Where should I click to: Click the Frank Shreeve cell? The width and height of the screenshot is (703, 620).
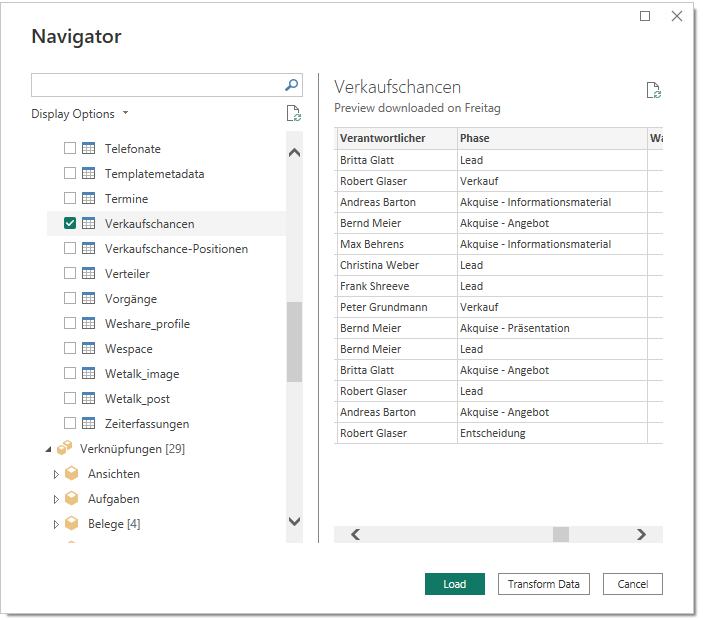point(397,286)
